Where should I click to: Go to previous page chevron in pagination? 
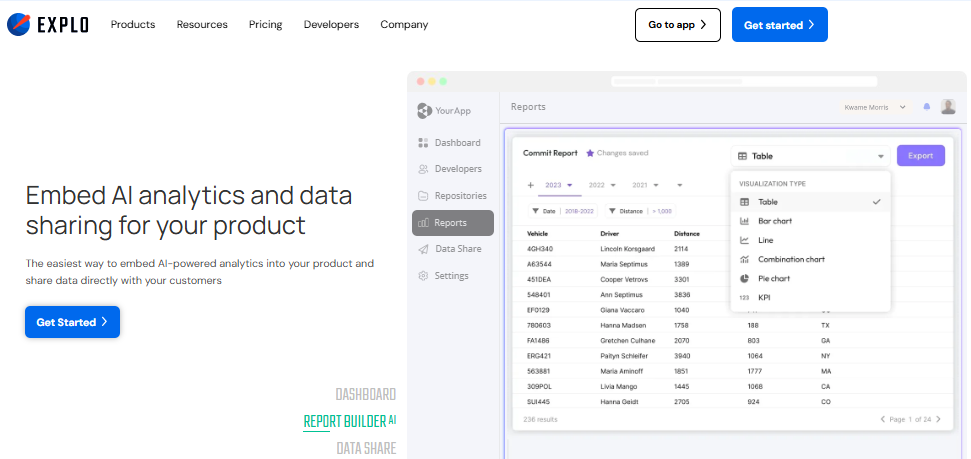pos(882,419)
